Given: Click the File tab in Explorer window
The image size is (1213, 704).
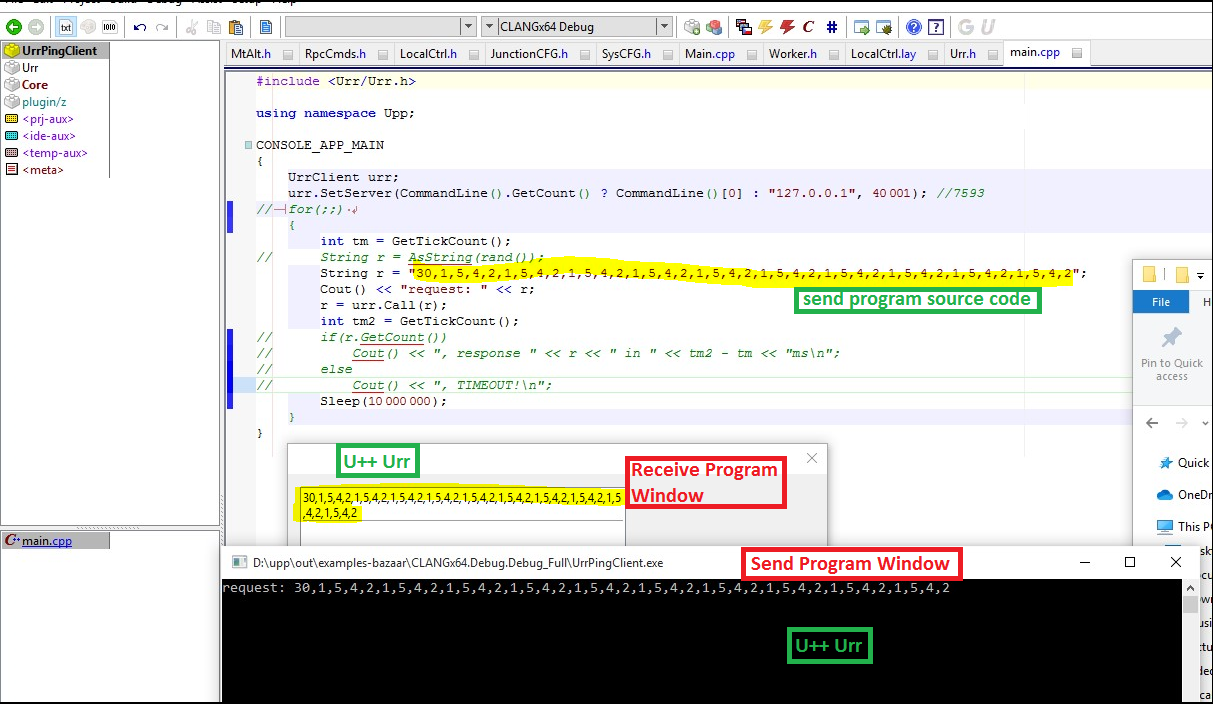Looking at the screenshot, I should 1161,301.
